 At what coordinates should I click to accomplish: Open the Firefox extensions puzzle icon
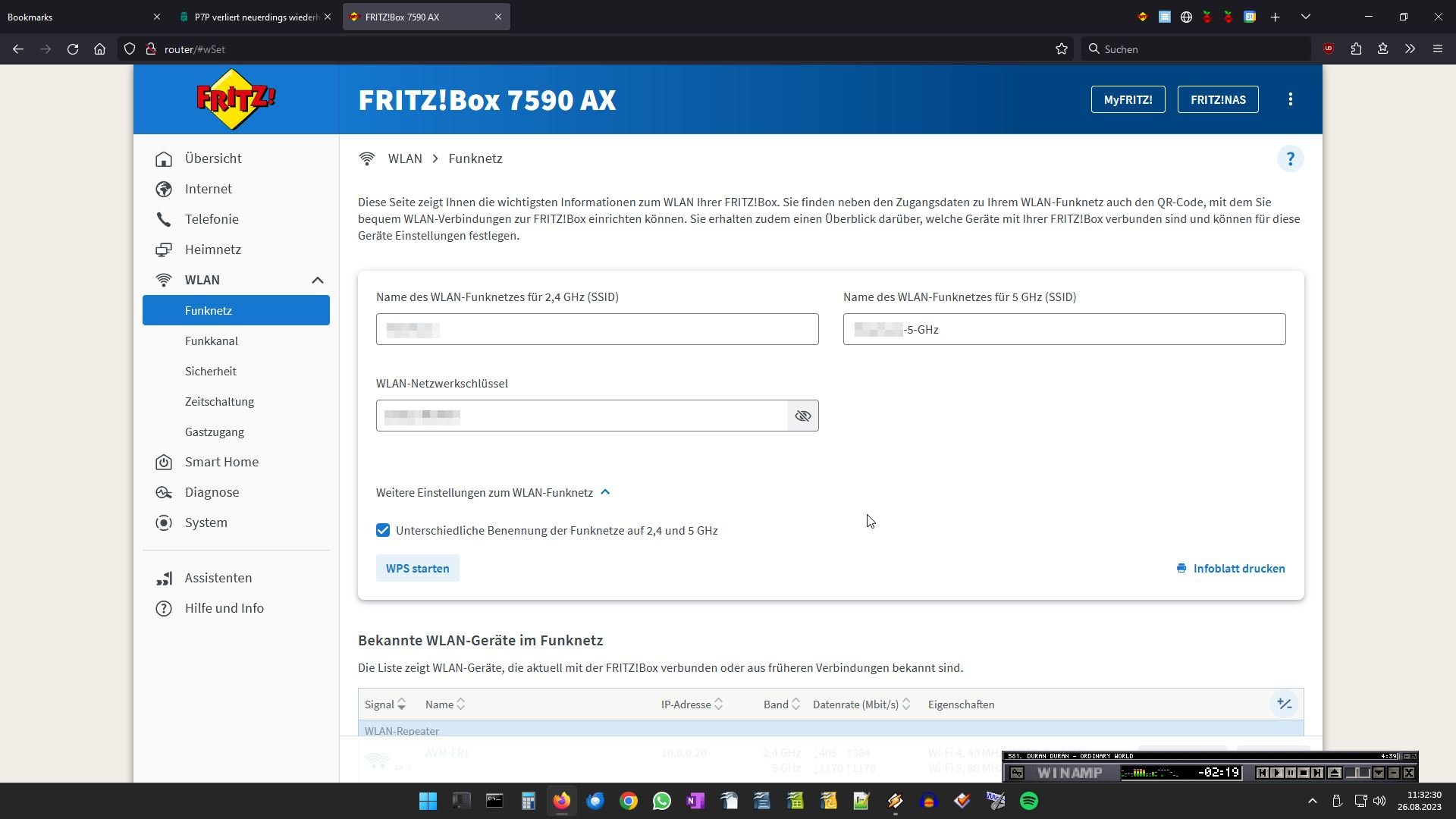1356,49
